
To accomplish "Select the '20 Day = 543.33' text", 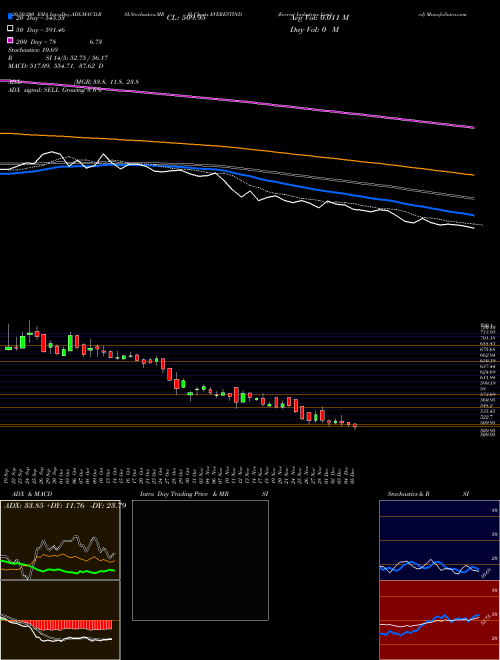I will 40,18.
